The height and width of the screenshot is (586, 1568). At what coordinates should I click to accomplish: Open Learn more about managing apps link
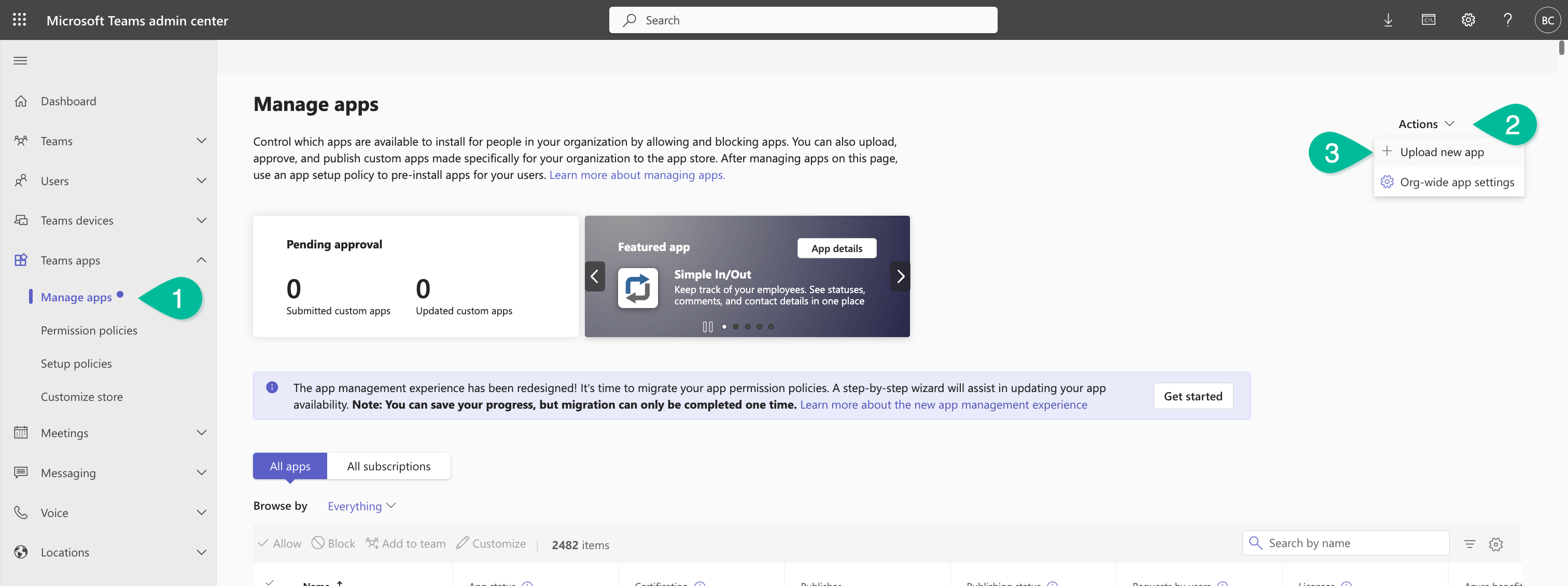pos(637,175)
